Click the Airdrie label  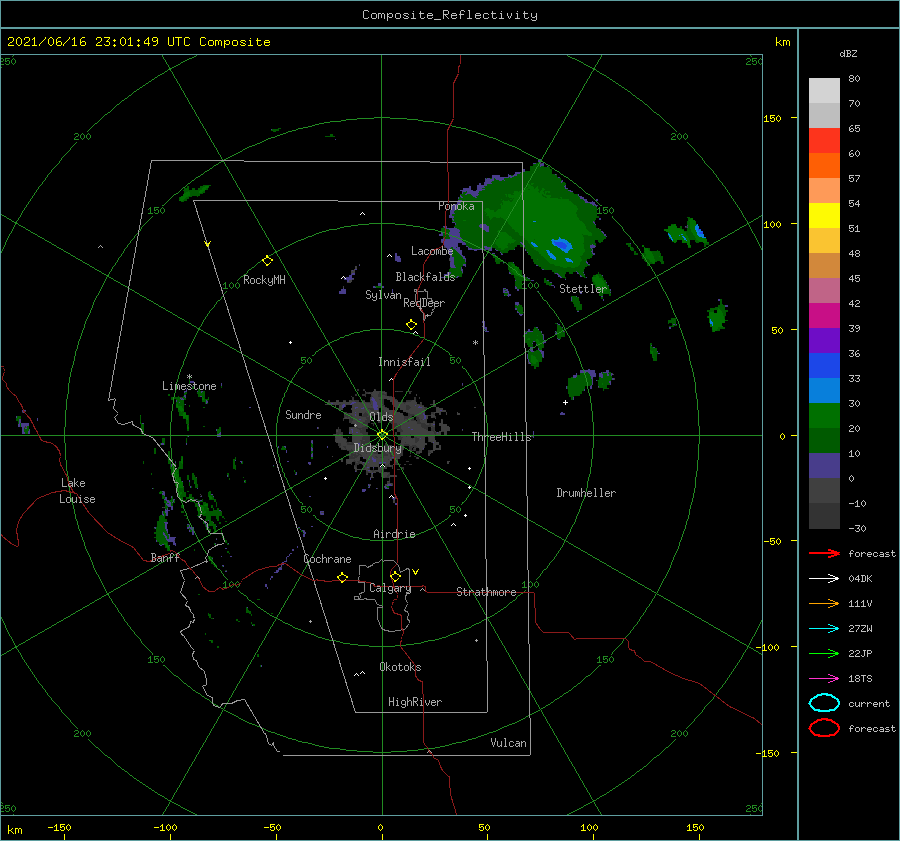pyautogui.click(x=394, y=534)
